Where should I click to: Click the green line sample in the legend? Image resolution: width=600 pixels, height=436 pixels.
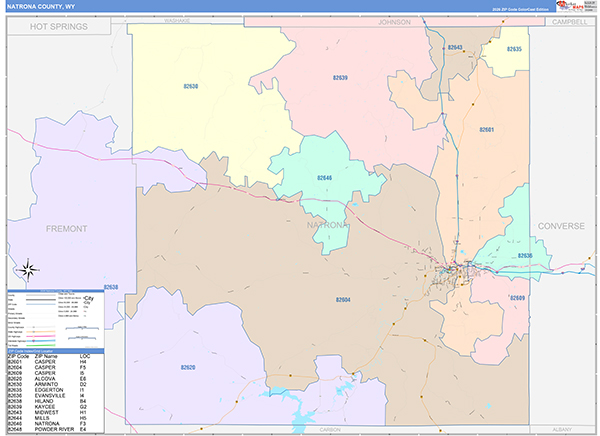click(41, 345)
